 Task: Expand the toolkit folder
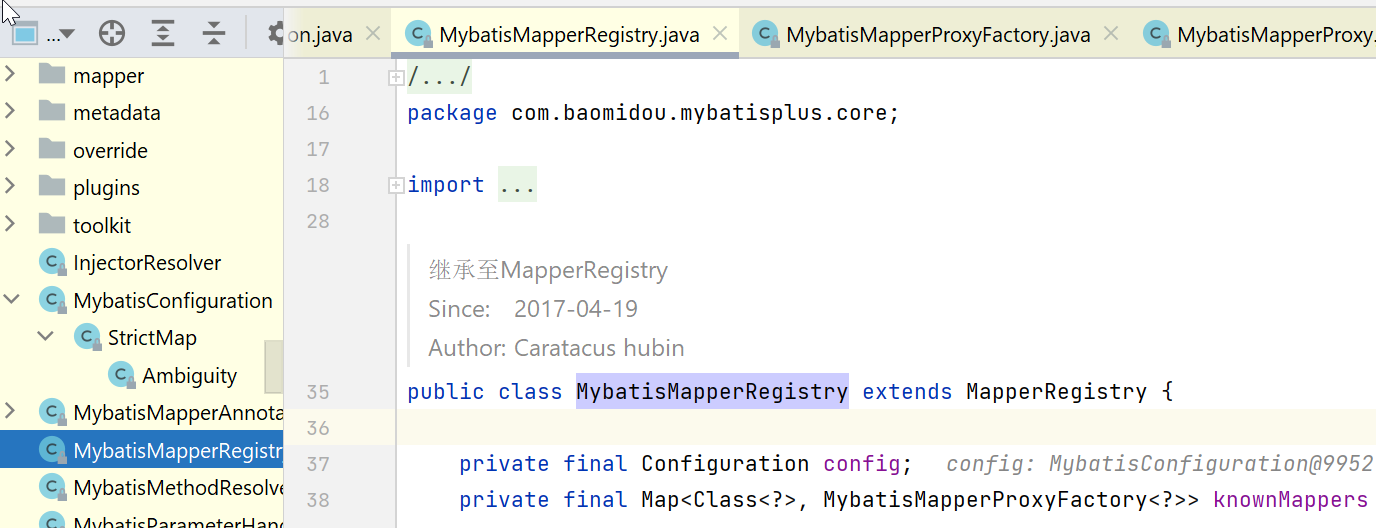(11, 224)
